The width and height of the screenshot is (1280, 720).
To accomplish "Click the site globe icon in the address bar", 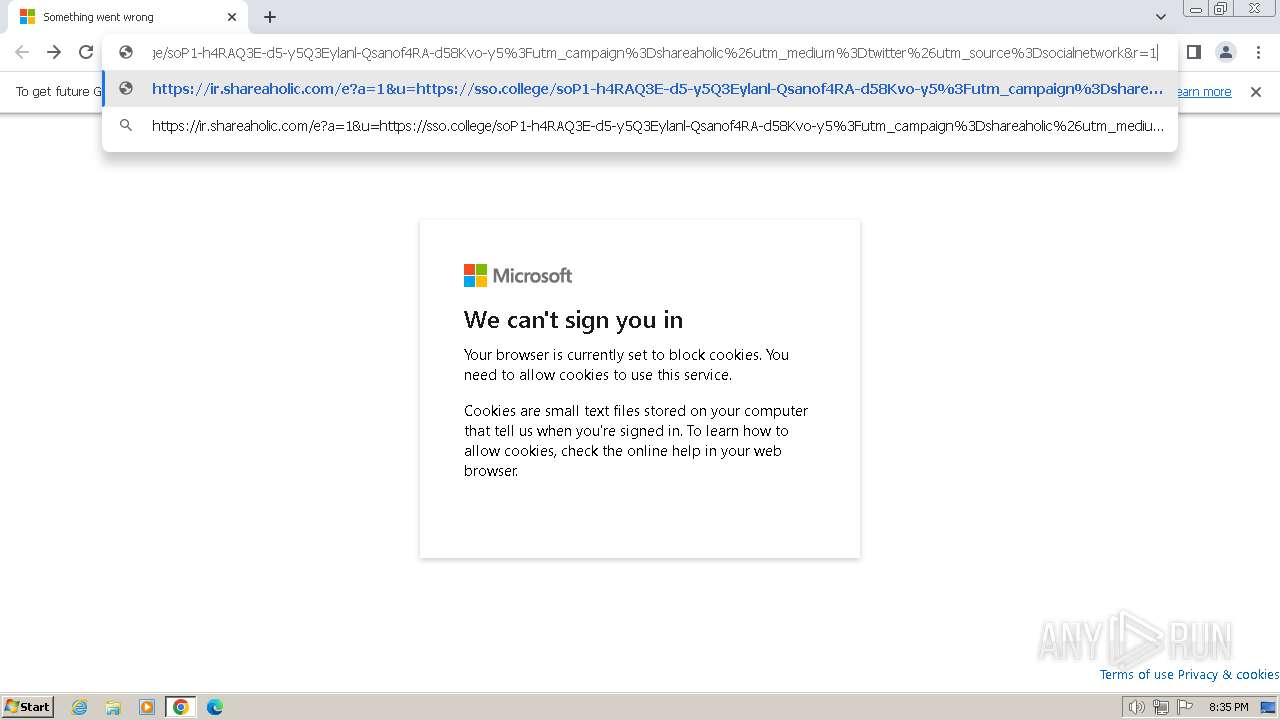I will tap(126, 52).
